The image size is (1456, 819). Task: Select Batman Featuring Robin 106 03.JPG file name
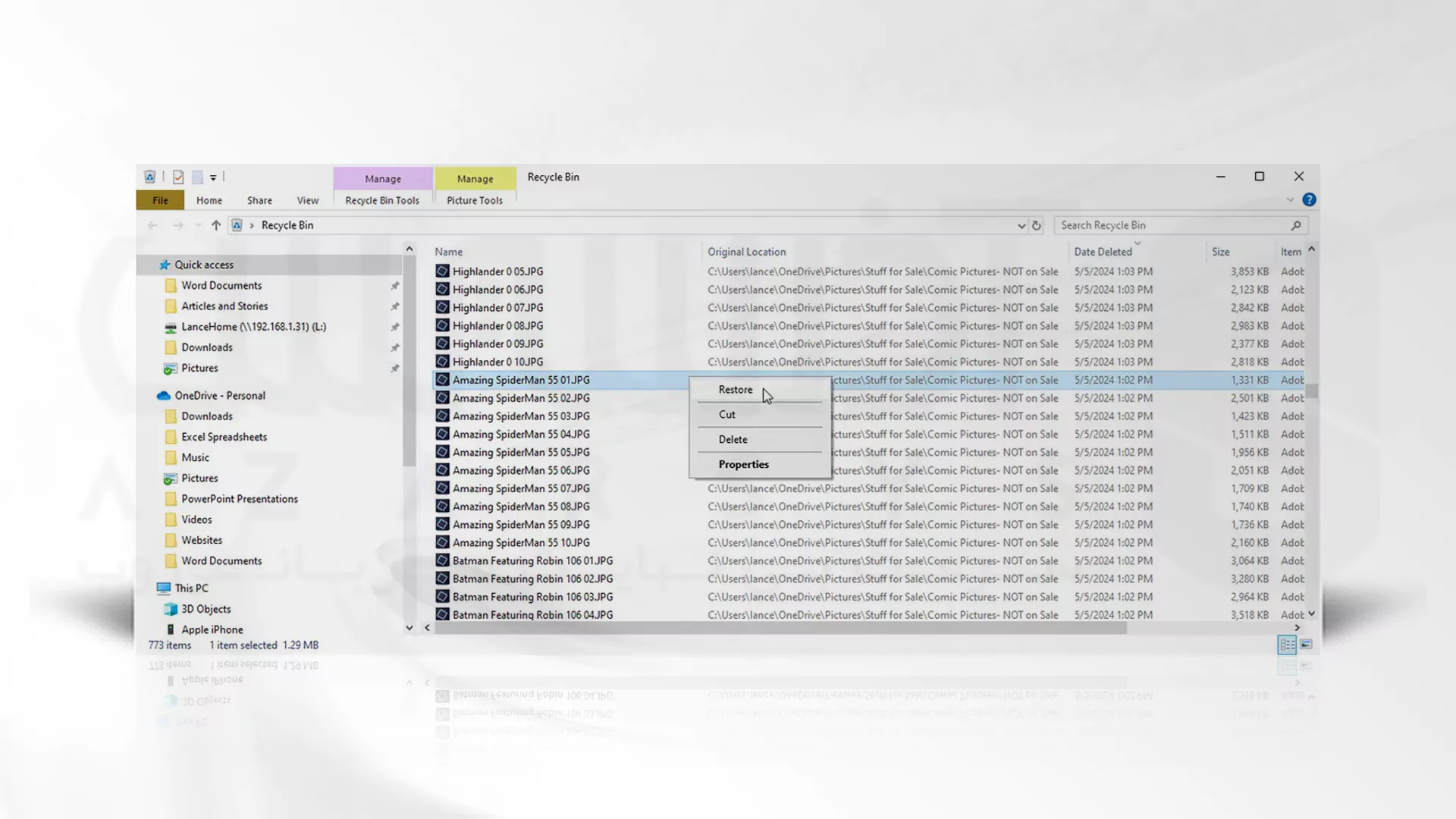coord(532,597)
